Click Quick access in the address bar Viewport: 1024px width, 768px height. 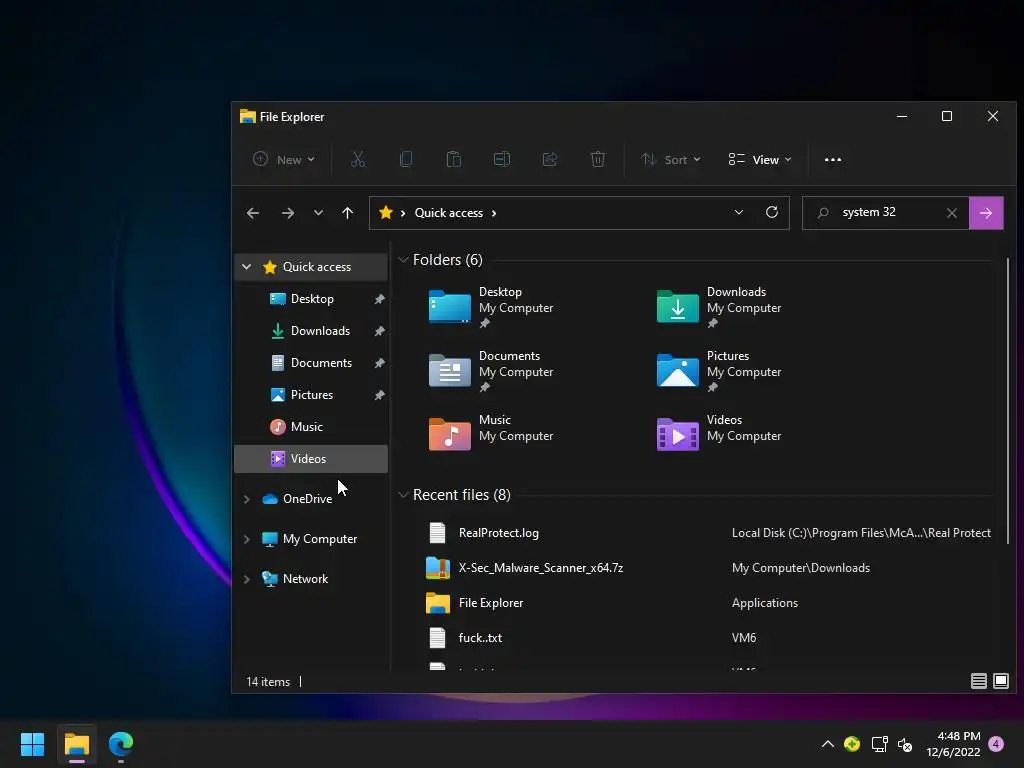449,213
